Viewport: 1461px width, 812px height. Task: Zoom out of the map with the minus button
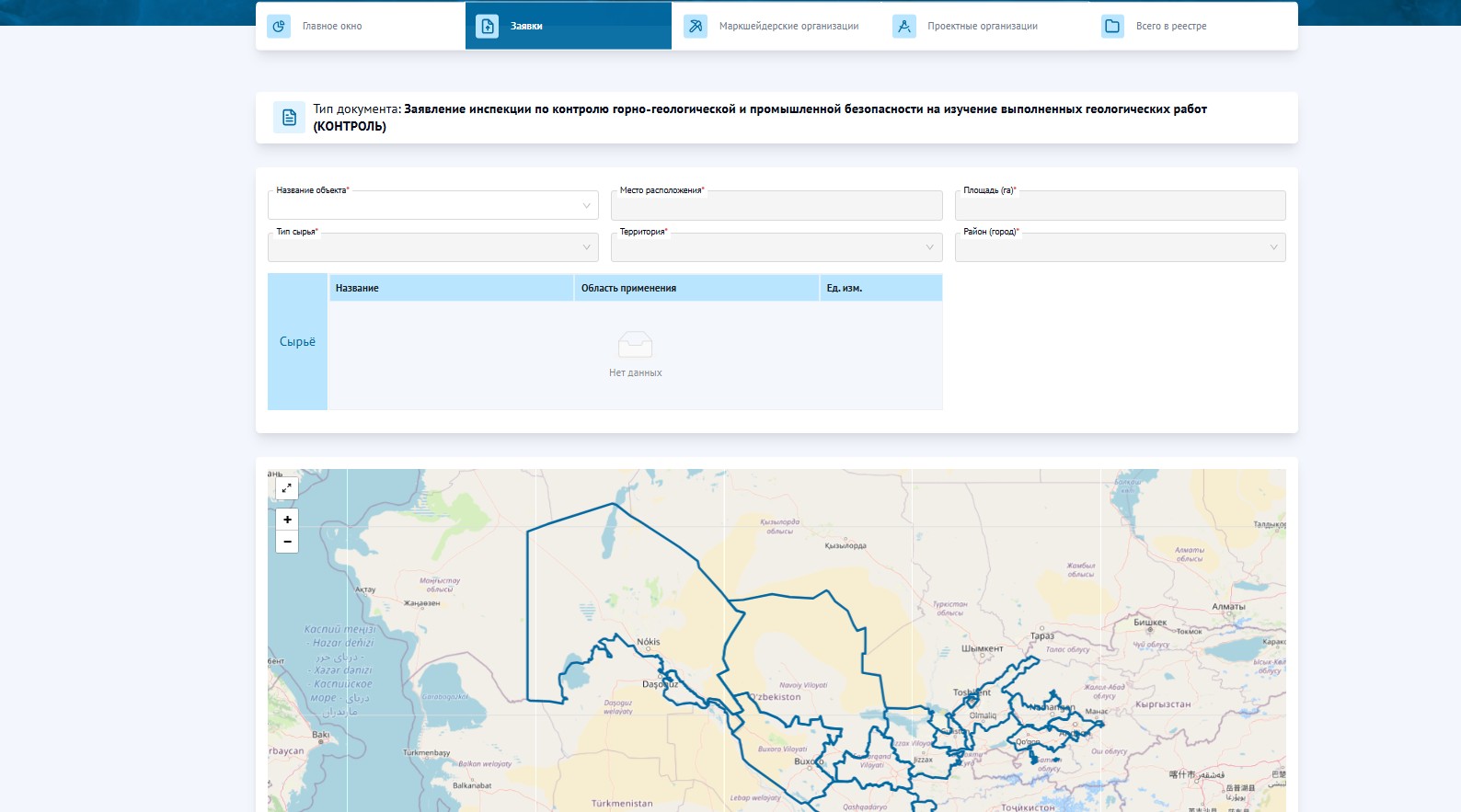[x=287, y=542]
